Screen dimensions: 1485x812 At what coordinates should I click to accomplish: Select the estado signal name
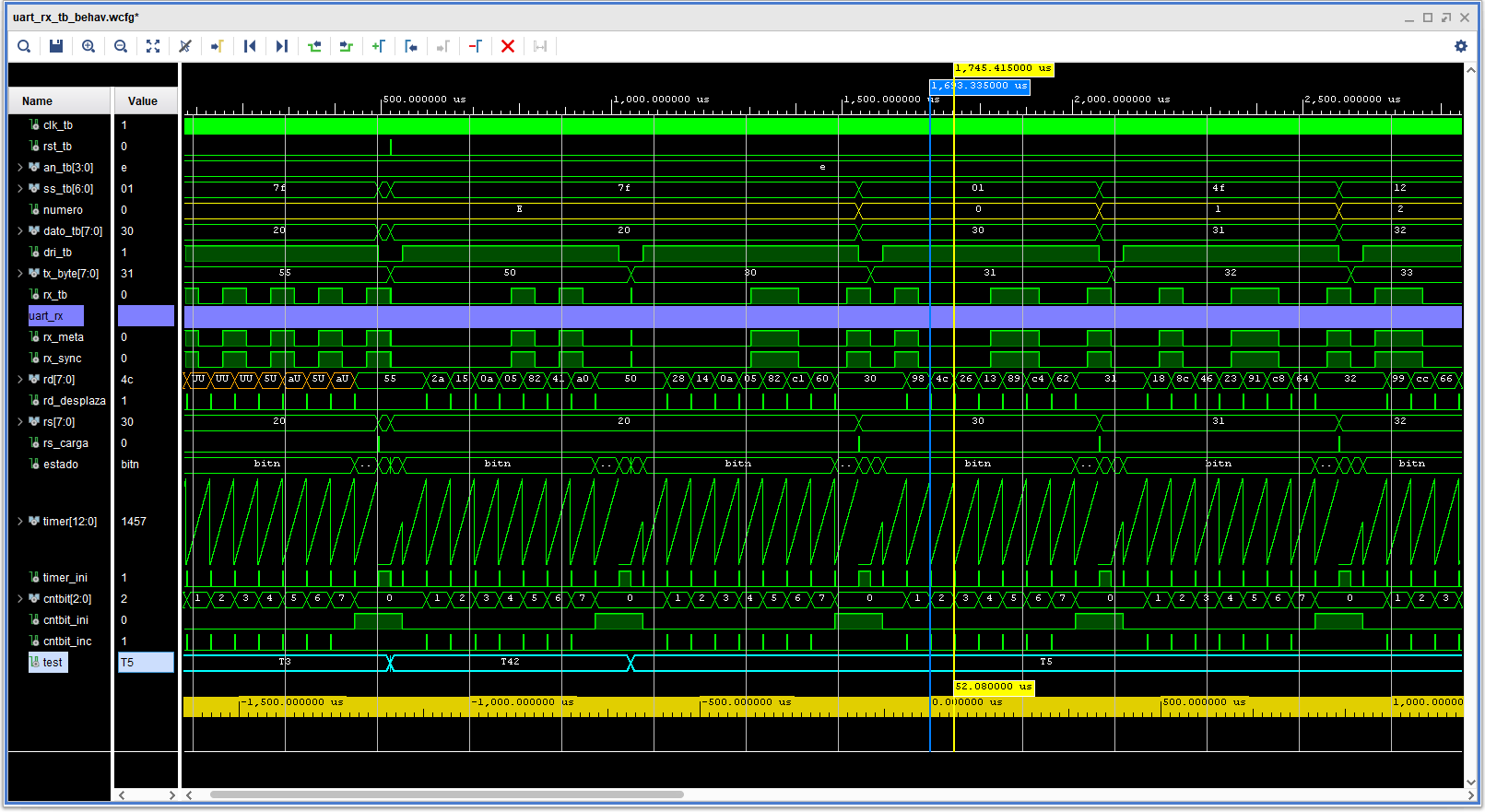click(60, 465)
